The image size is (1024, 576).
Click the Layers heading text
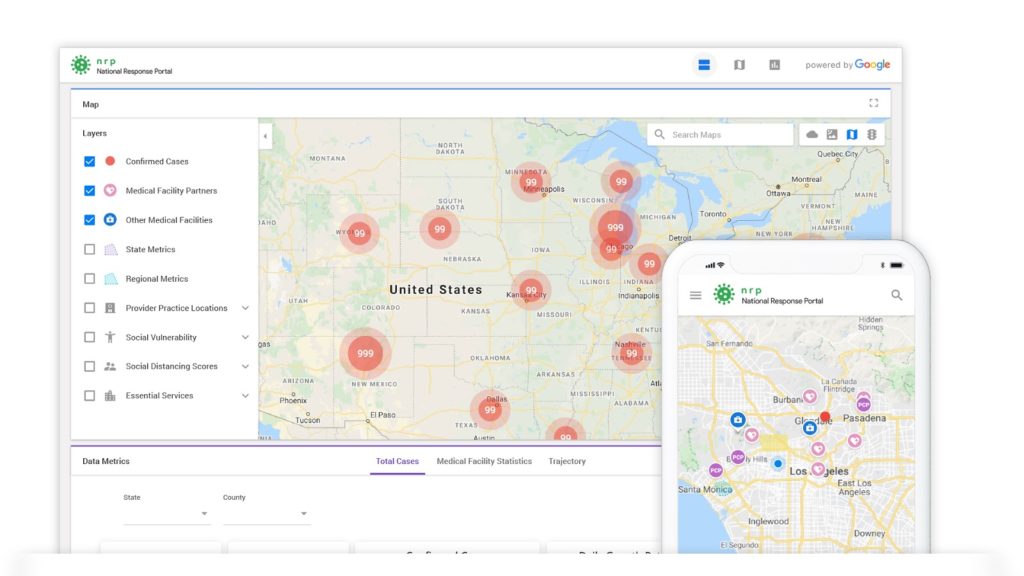pos(95,133)
